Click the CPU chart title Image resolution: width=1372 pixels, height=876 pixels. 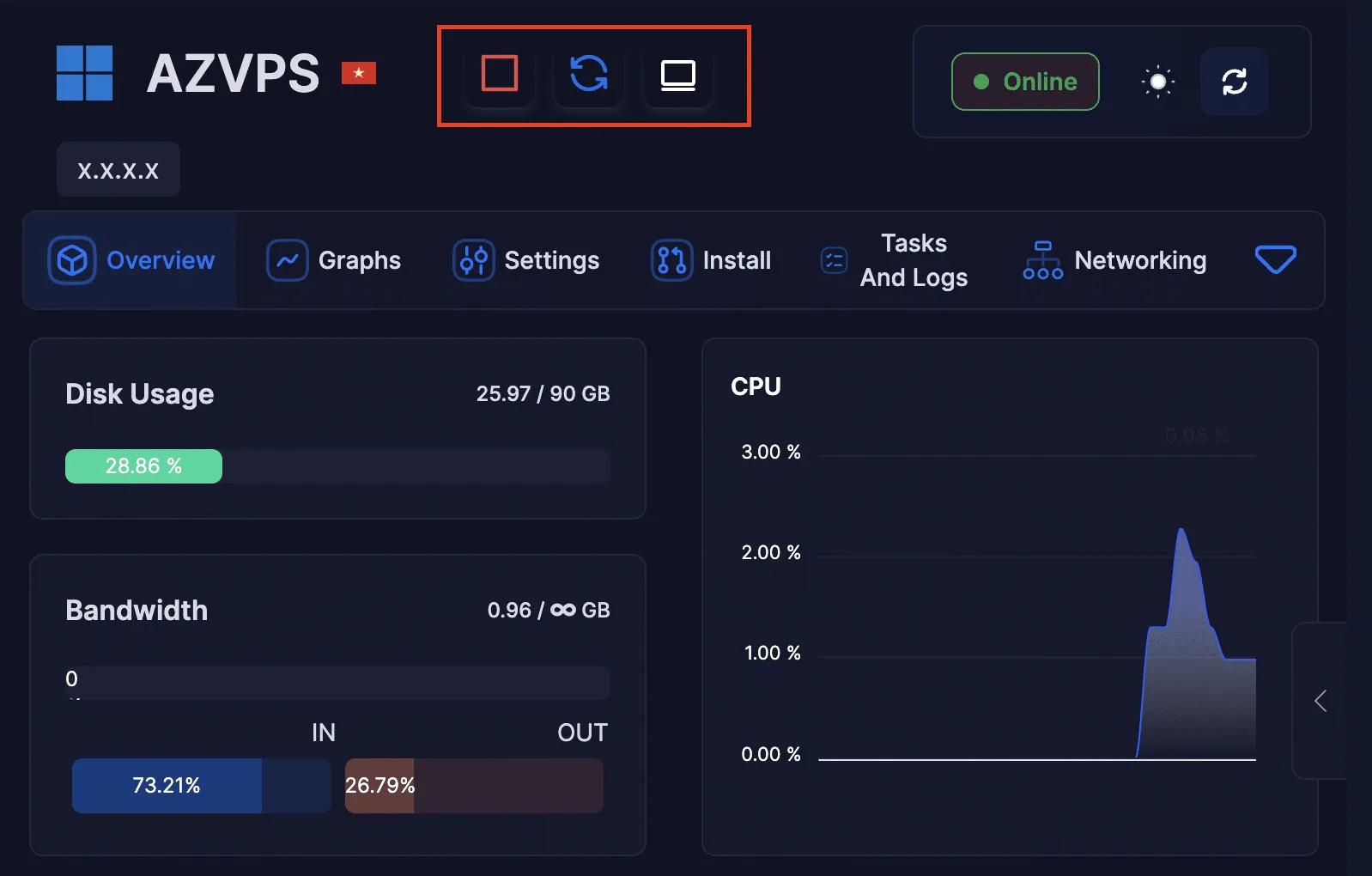coord(756,386)
